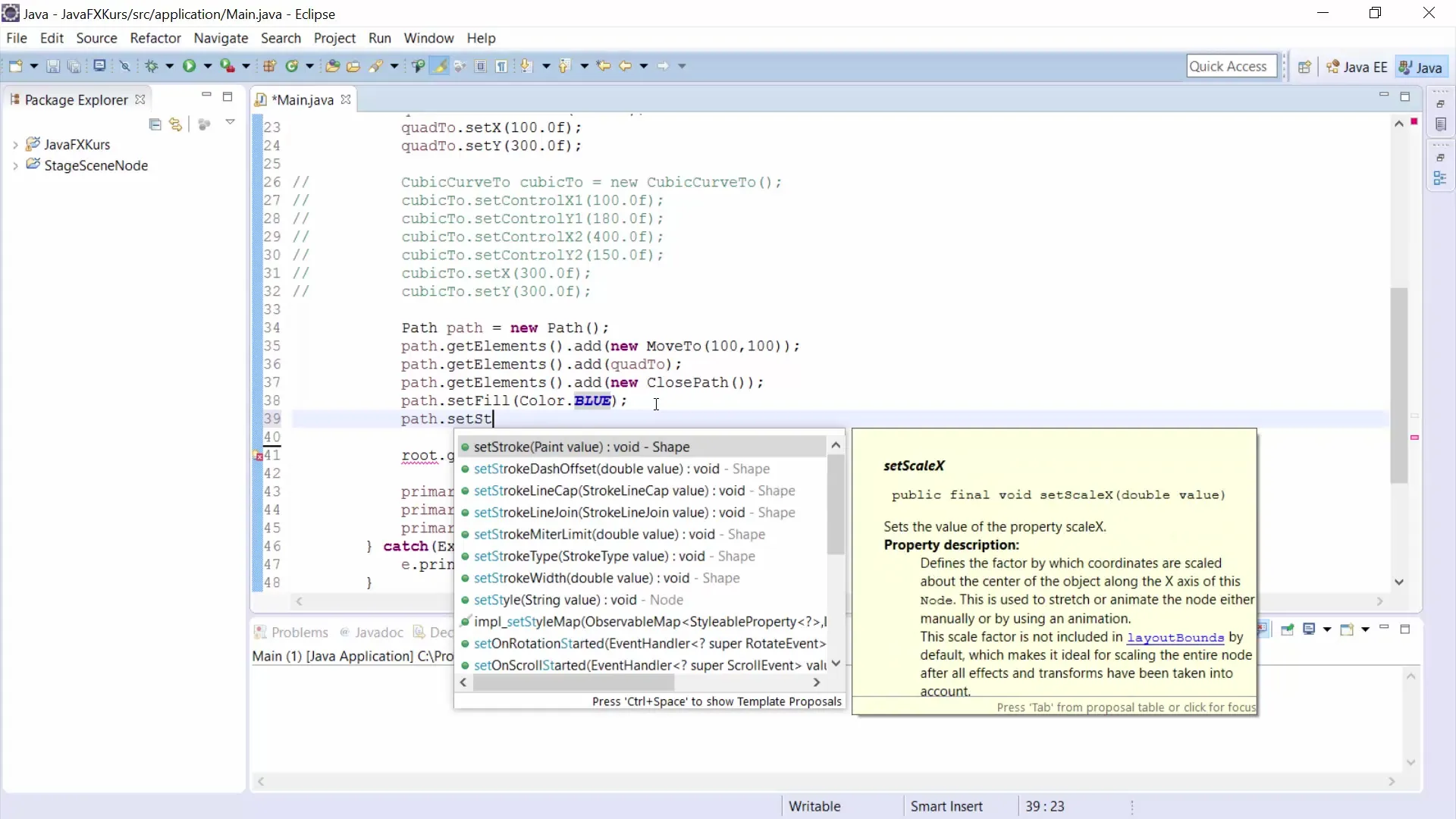Screen dimensions: 1456x819
Task: Click the proposal list vertical scrollbar thumb
Action: point(836,505)
